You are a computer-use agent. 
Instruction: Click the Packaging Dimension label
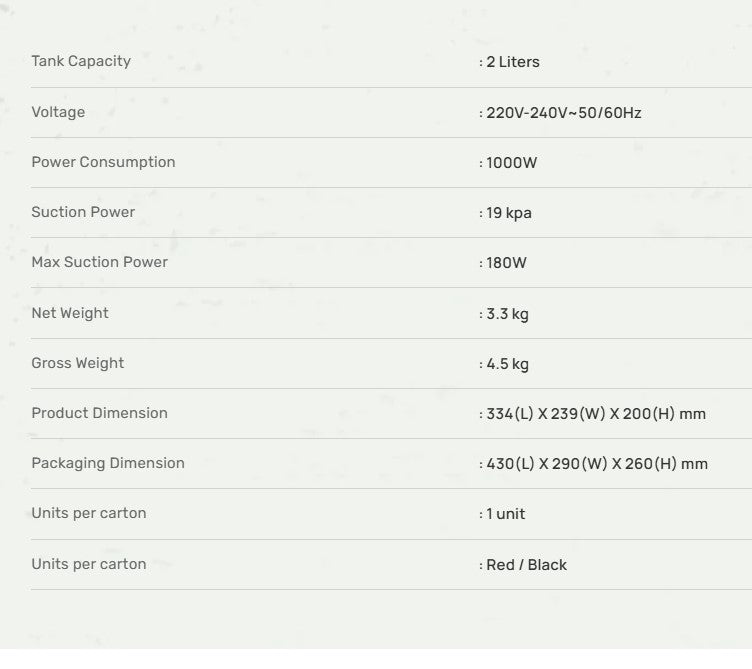click(108, 463)
